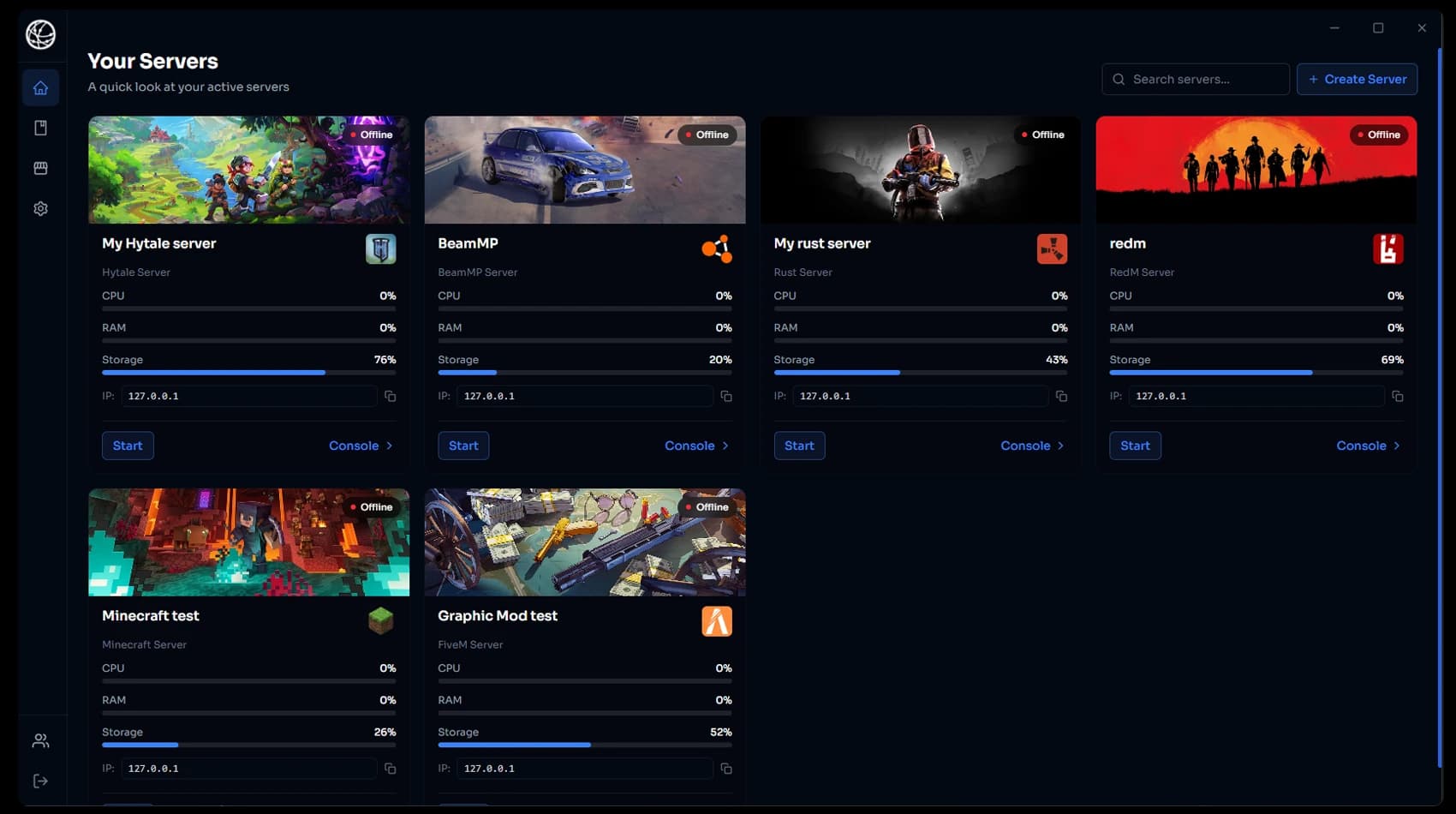This screenshot has width=1456, height=814.
Task: Click the Minecraft grass block icon
Action: pos(381,621)
